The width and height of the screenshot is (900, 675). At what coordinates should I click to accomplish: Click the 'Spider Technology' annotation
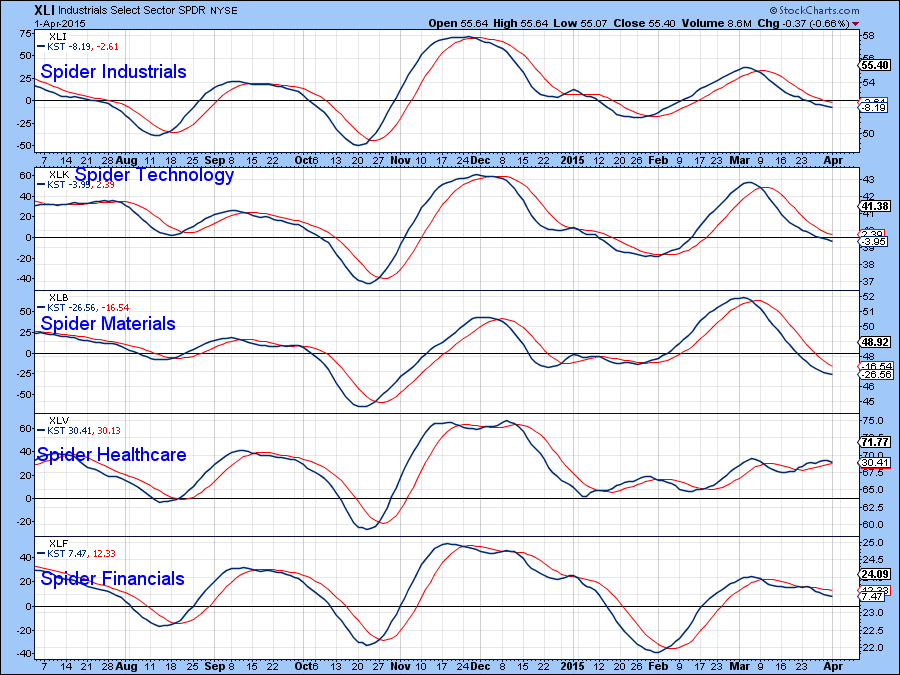point(154,174)
